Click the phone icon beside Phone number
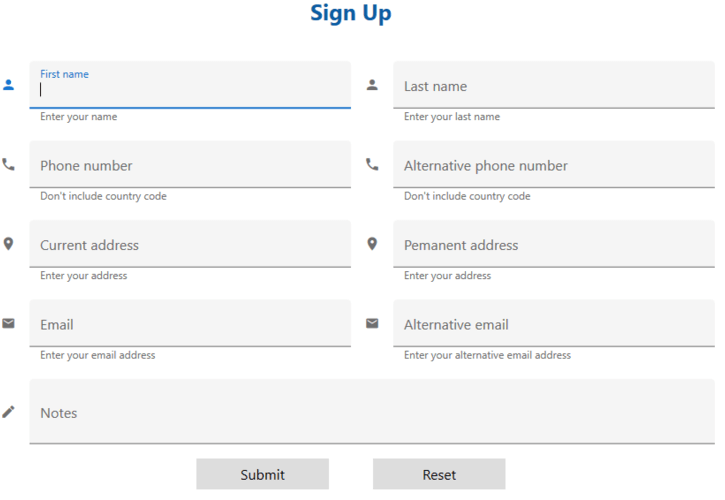The height and width of the screenshot is (500, 725). [8, 164]
